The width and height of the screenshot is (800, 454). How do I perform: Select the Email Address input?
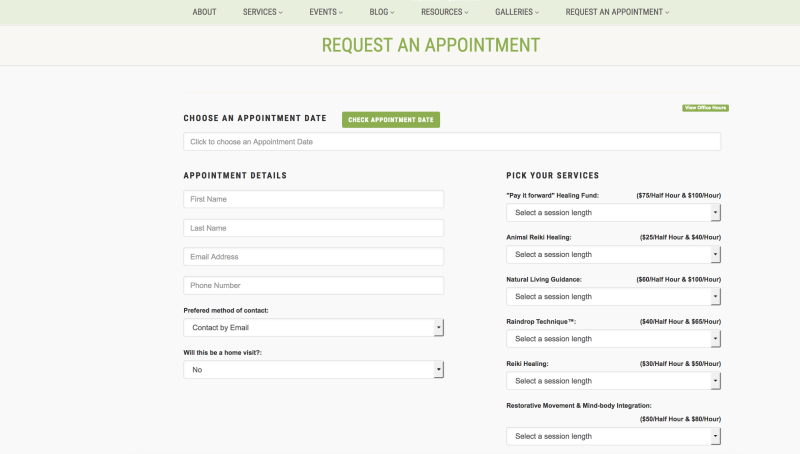(x=314, y=257)
